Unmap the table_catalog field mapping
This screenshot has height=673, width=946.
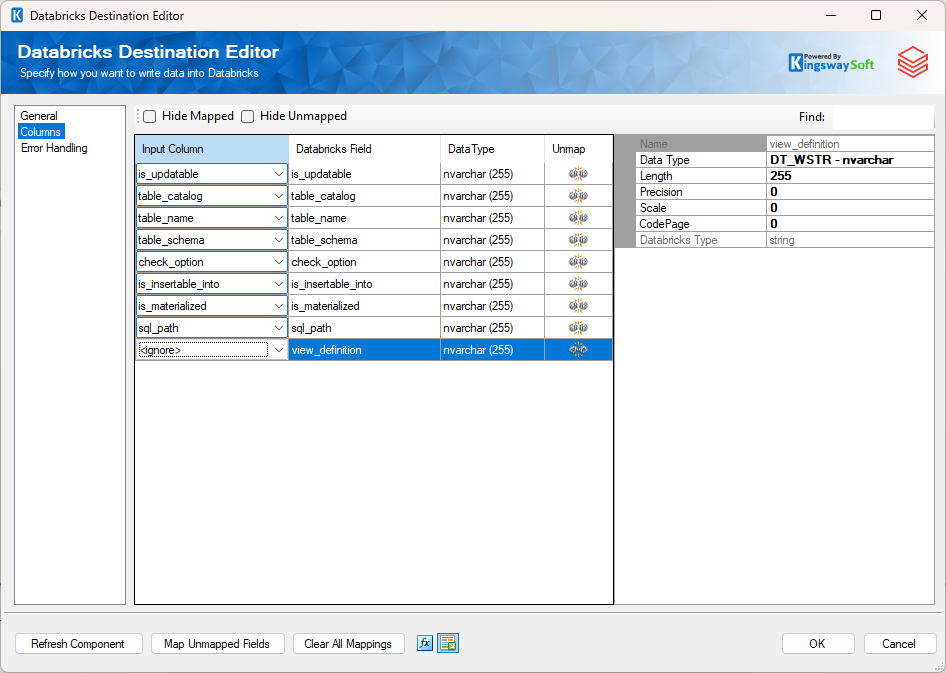pos(578,196)
